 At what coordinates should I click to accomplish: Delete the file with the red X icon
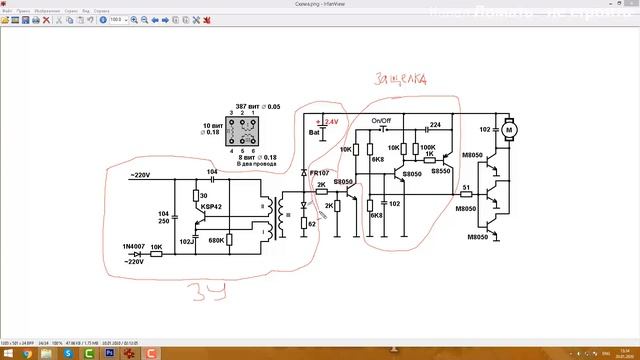click(x=47, y=20)
